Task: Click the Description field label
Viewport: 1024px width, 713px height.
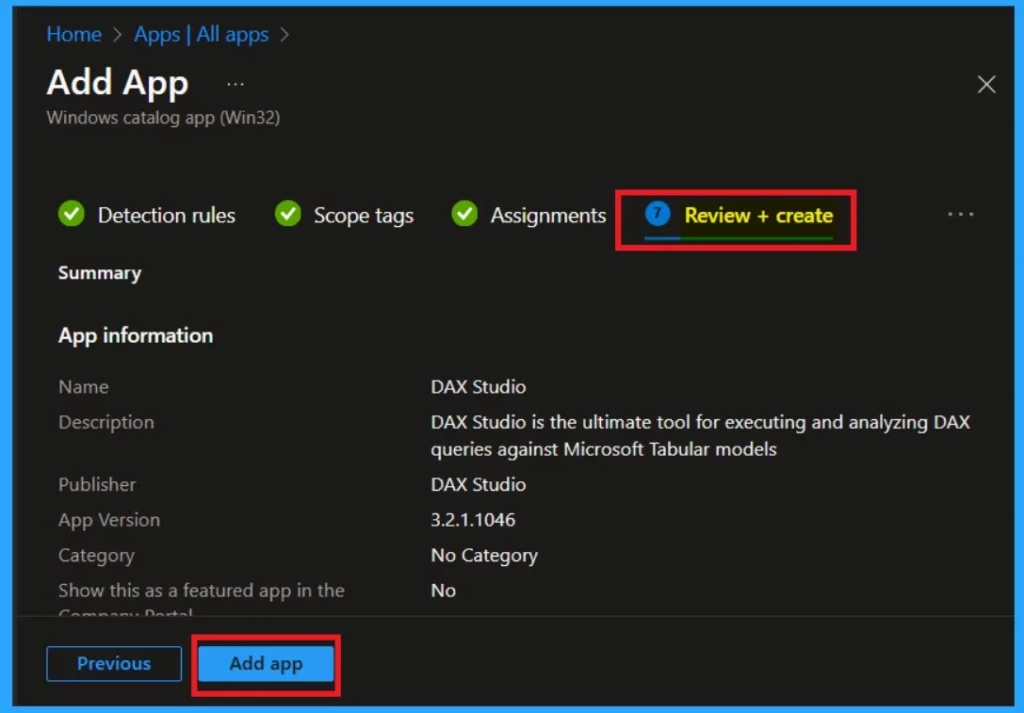Action: pyautogui.click(x=106, y=422)
